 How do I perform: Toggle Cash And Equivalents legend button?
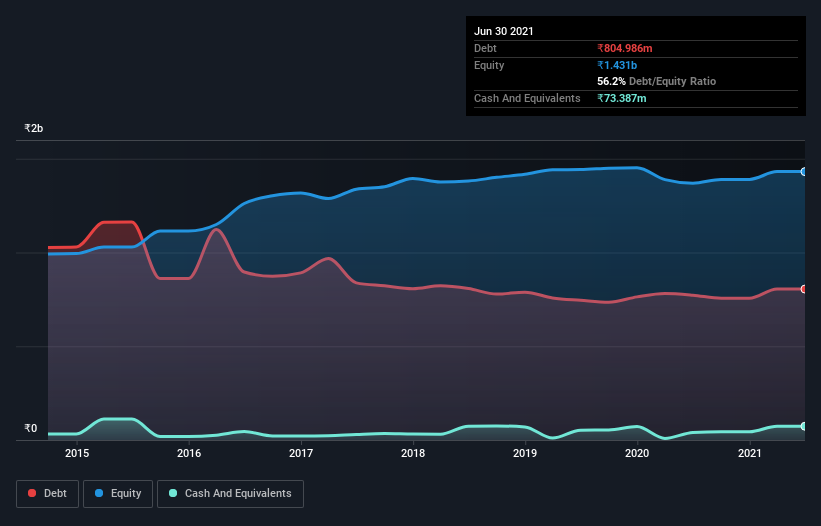pos(230,494)
